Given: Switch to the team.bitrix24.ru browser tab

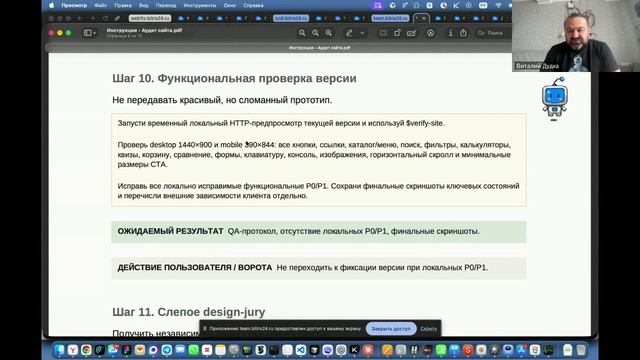Looking at the screenshot, I should click(391, 18).
